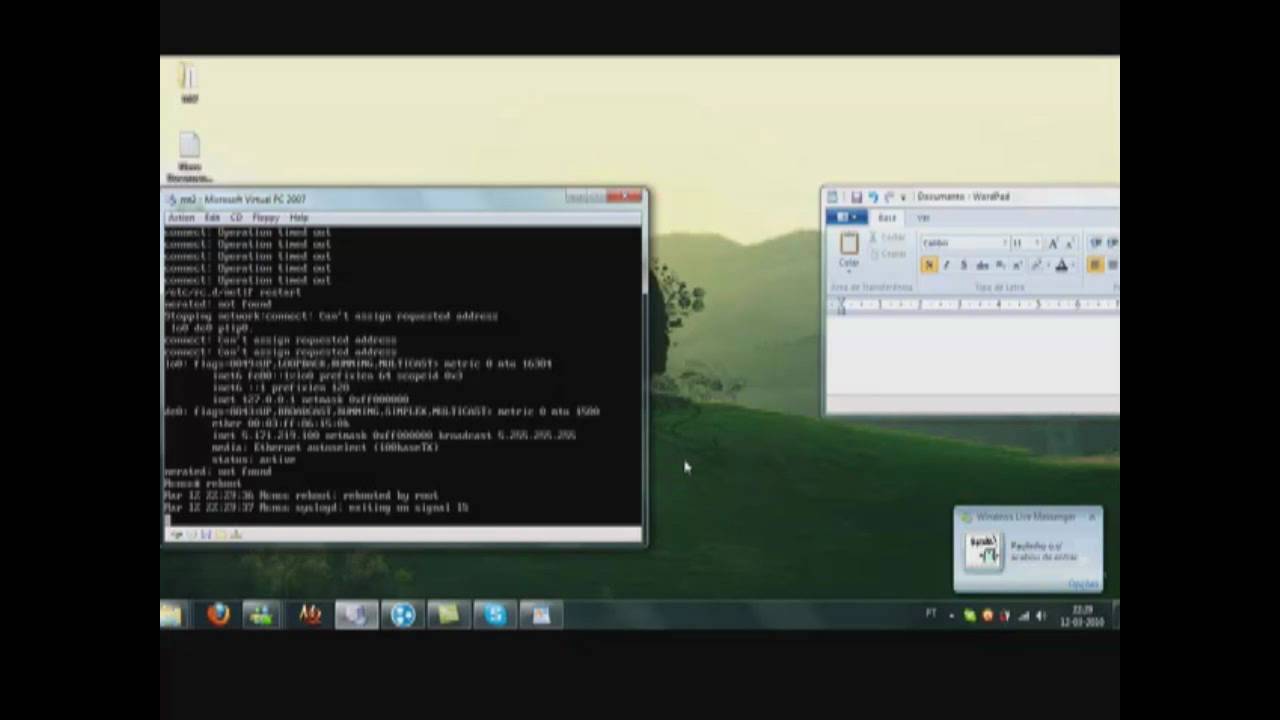Select the folder icon at desktop top-left
Screen dimensions: 1280x720
(x=188, y=82)
